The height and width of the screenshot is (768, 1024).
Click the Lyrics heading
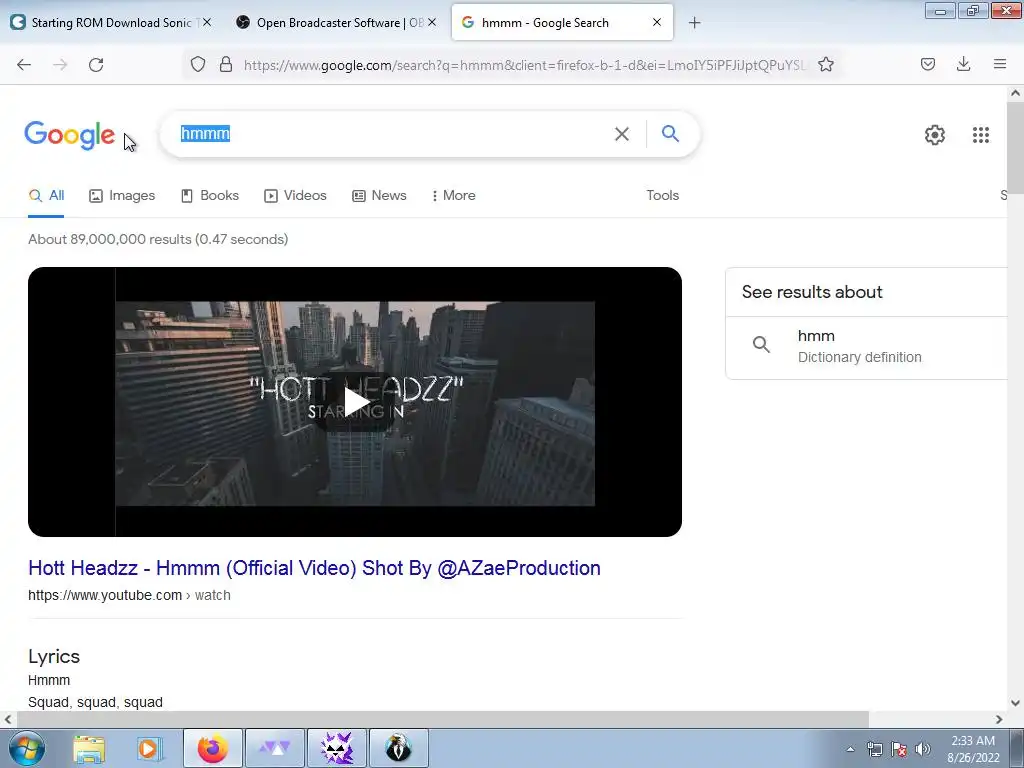coord(54,656)
